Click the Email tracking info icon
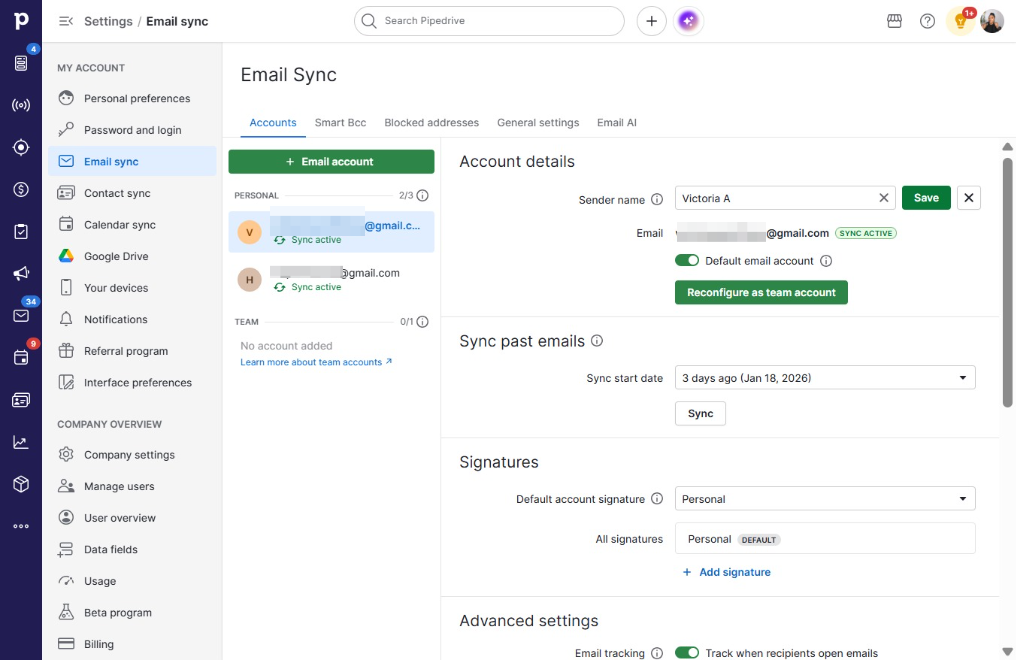 pos(657,653)
